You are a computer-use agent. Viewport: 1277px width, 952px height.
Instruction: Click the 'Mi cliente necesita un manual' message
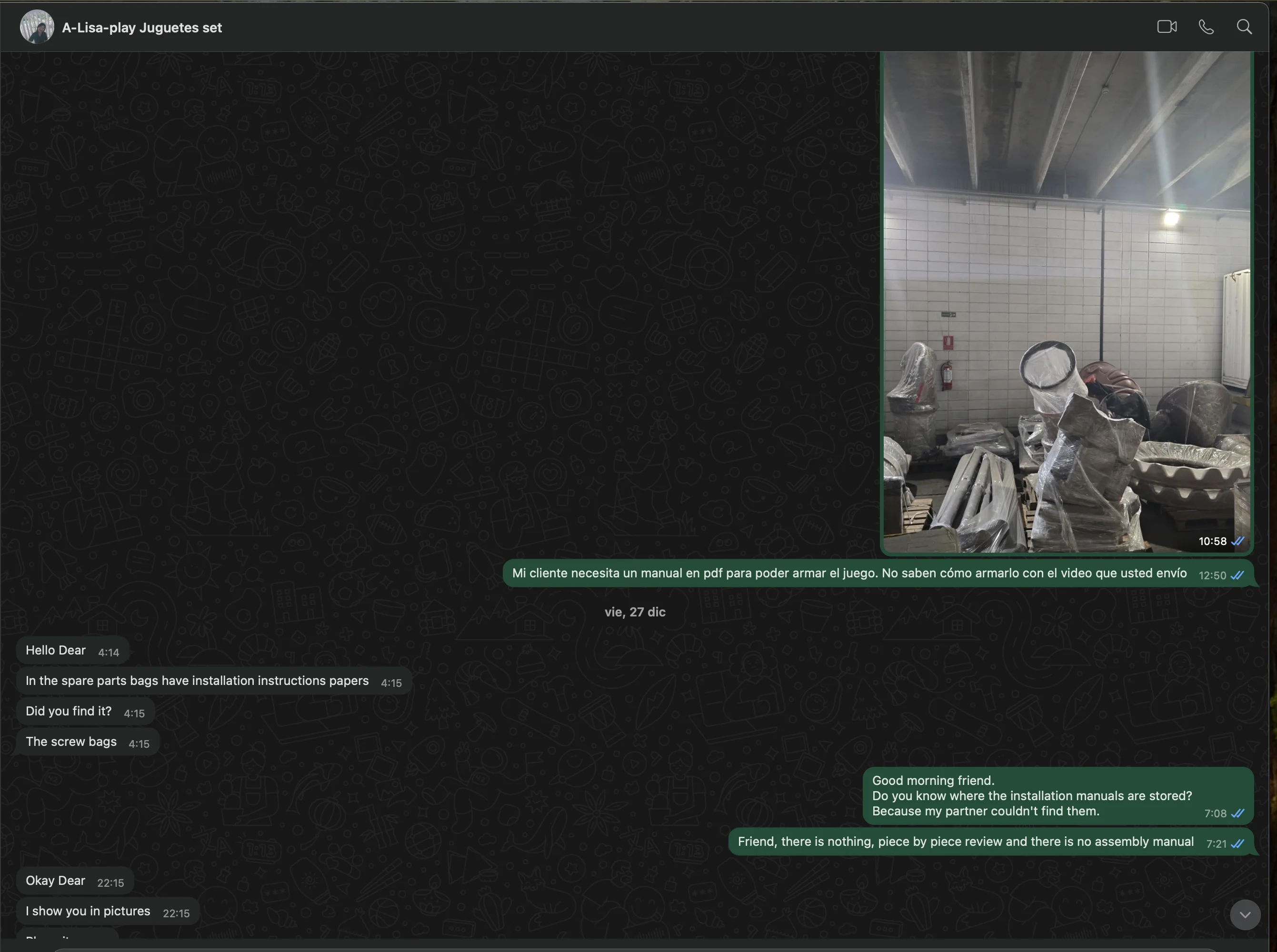tap(849, 574)
